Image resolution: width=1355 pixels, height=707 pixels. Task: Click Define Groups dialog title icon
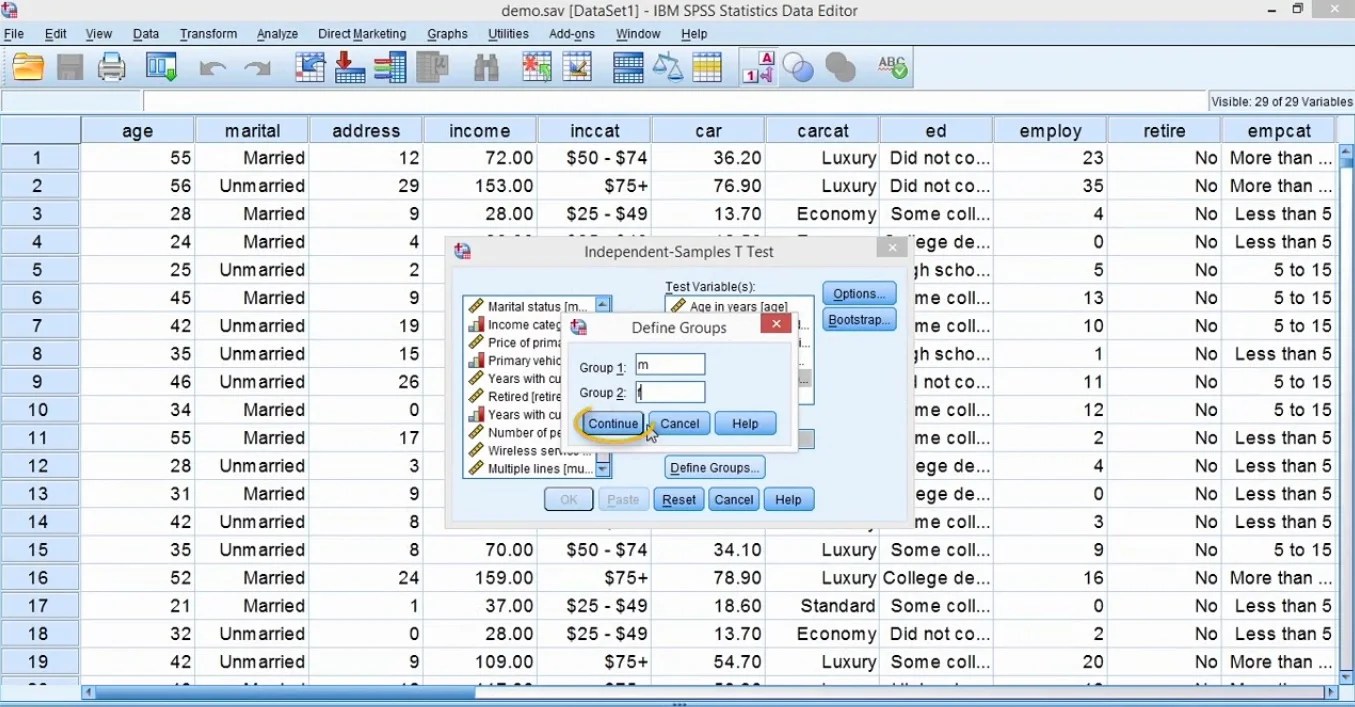click(578, 327)
